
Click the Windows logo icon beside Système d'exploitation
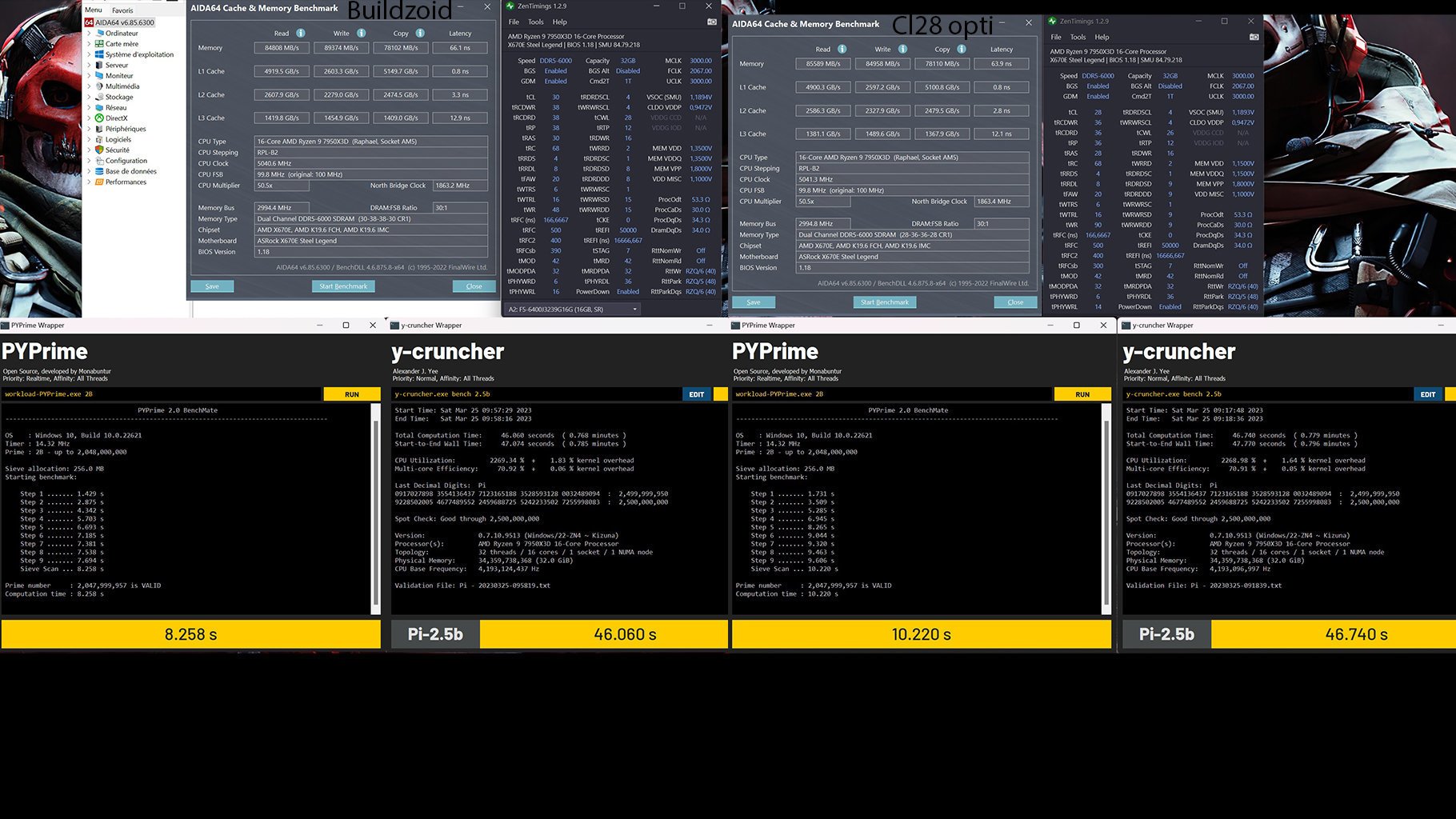99,54
